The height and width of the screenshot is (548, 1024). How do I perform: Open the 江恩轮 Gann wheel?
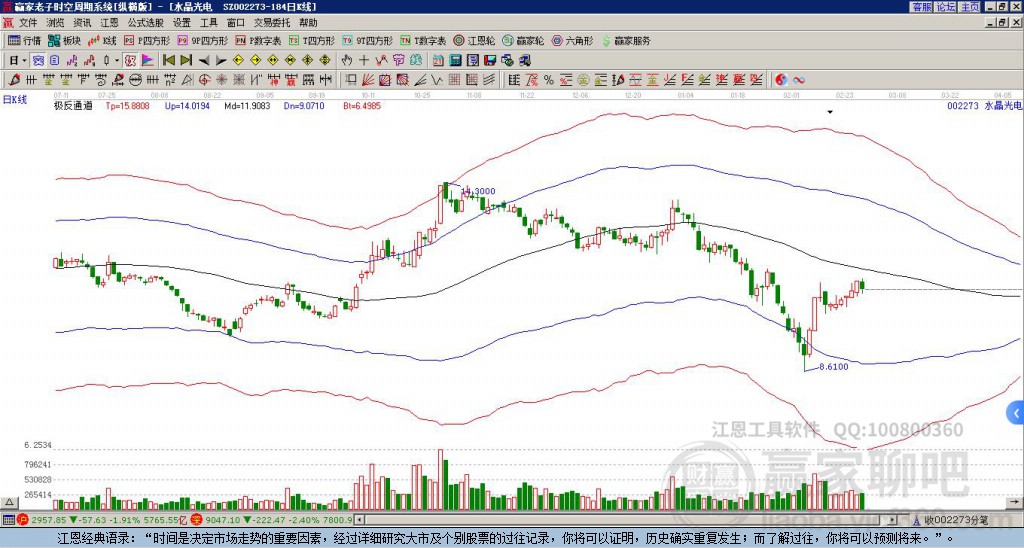(x=475, y=40)
